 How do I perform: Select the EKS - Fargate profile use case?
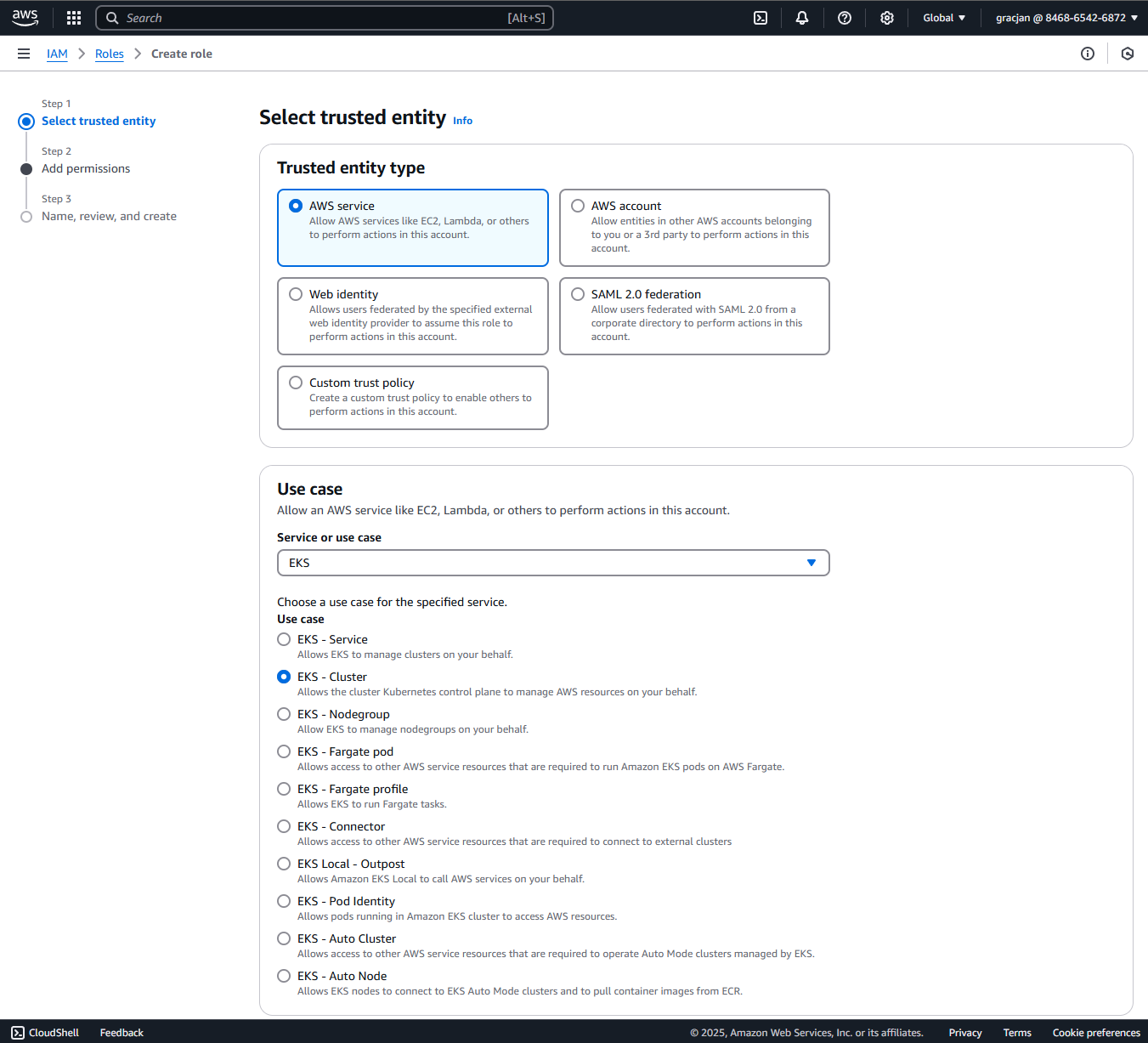(284, 789)
